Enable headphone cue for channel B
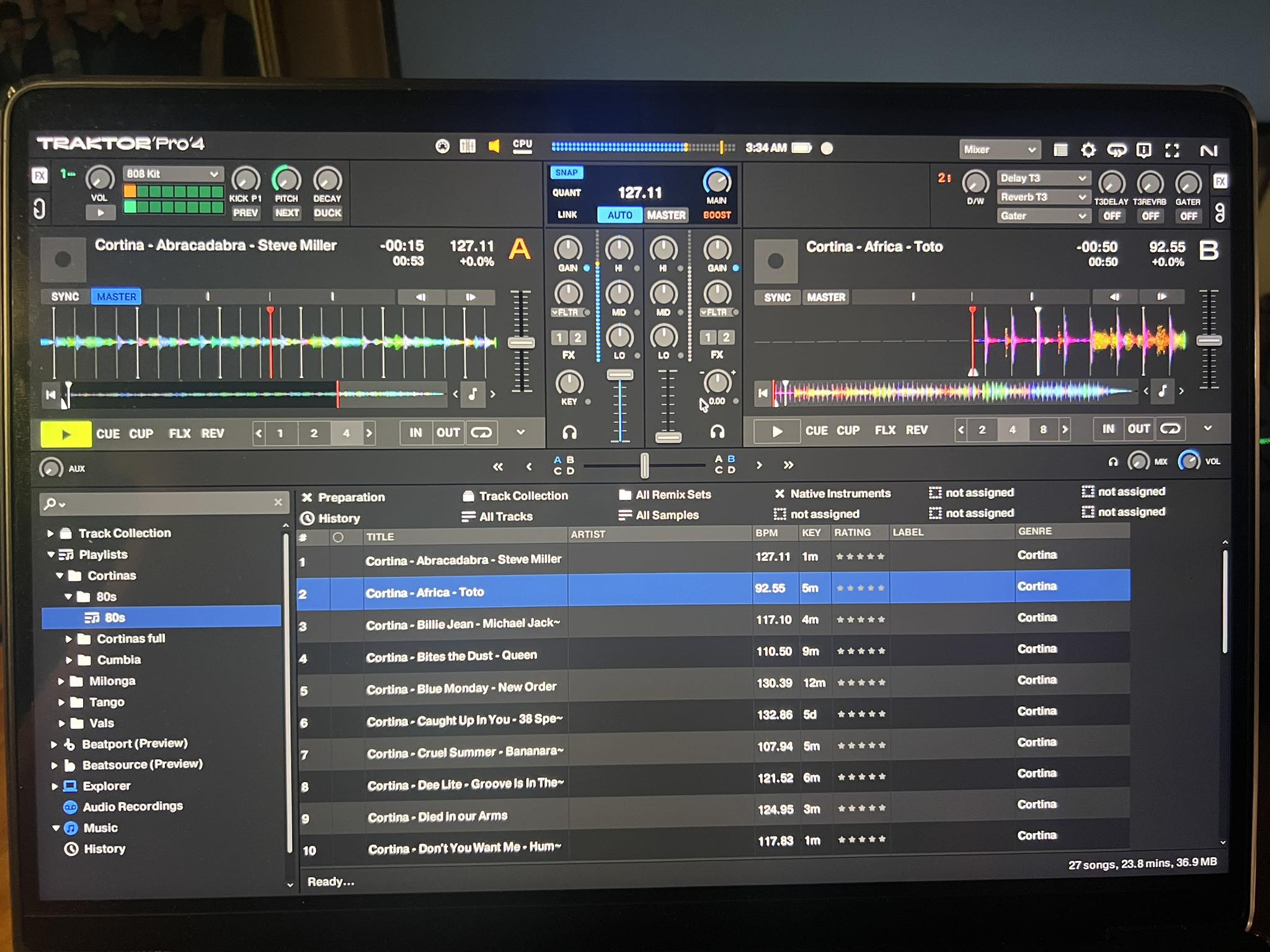This screenshot has height=952, width=1270. point(717,431)
